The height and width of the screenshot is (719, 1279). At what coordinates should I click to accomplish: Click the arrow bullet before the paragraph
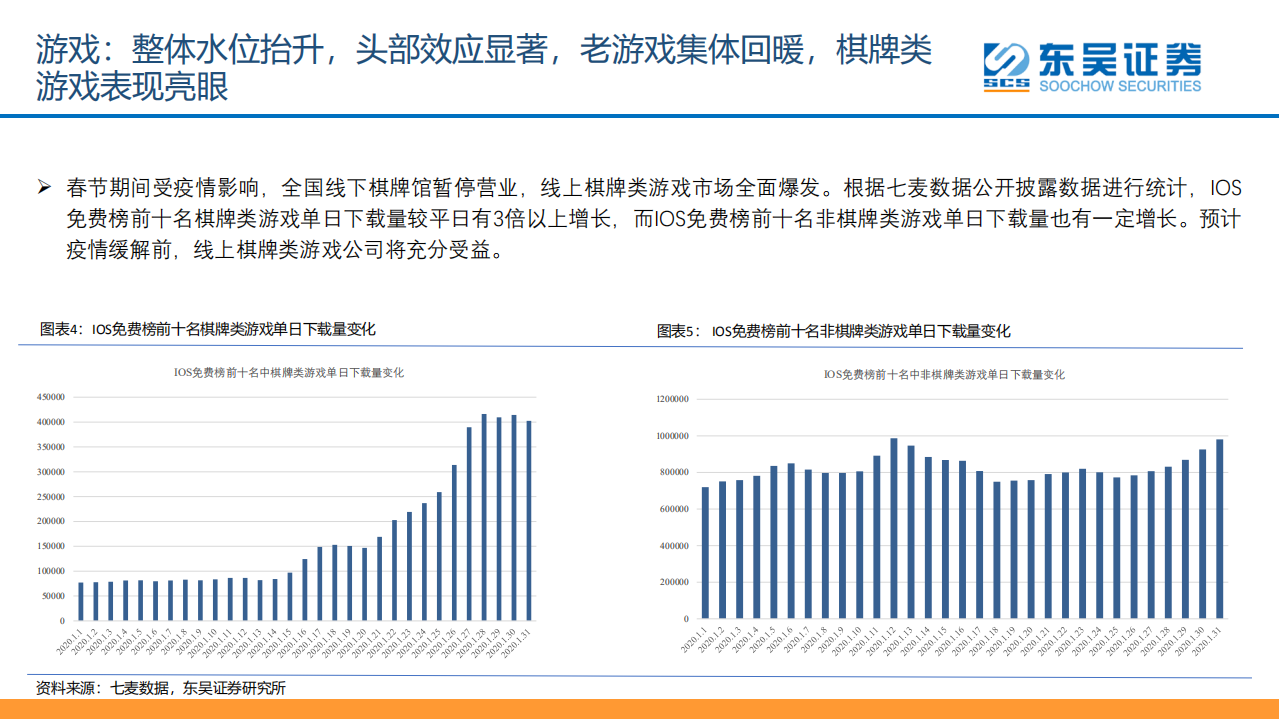(x=44, y=188)
